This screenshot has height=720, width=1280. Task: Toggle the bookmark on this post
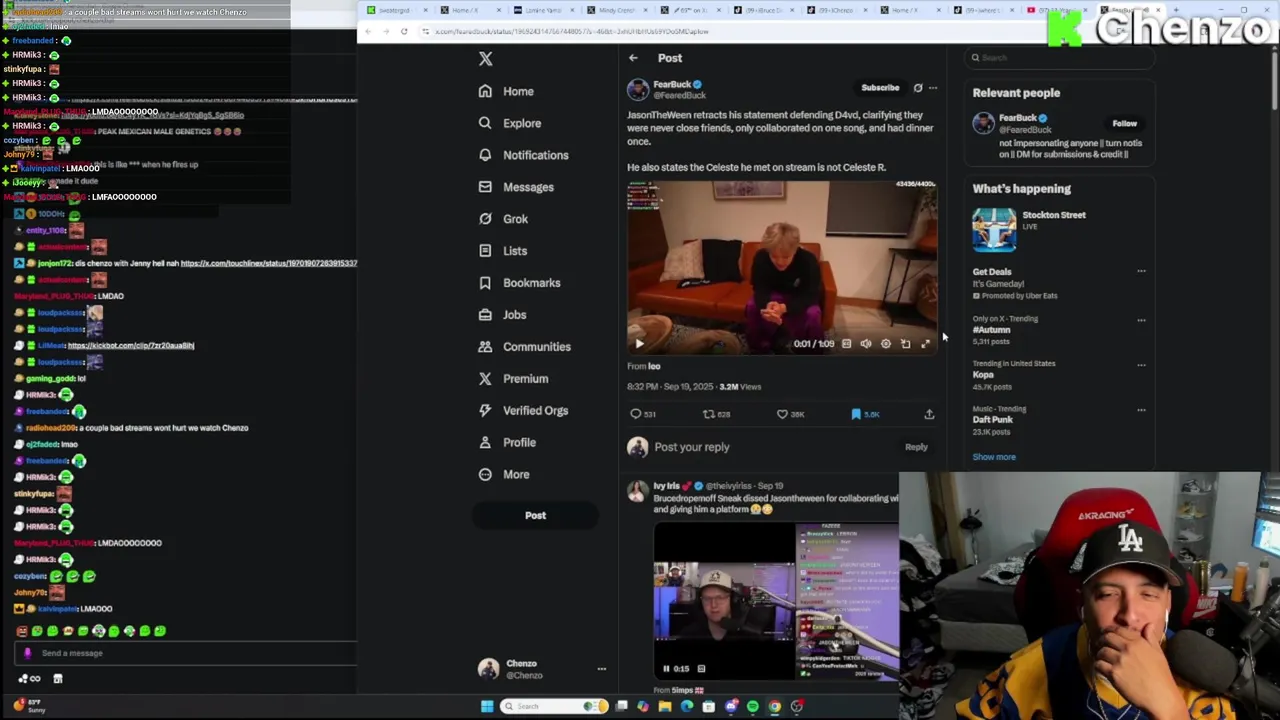tap(856, 414)
